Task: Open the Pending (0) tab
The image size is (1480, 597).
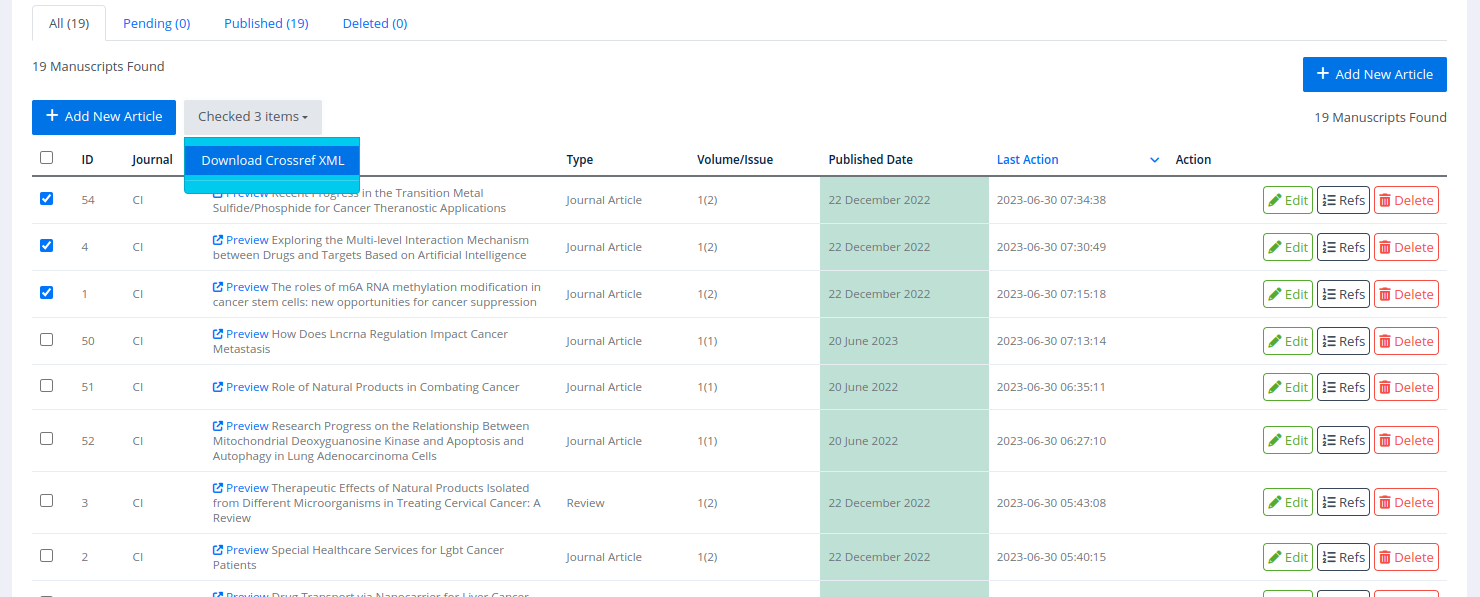Action: pyautogui.click(x=156, y=23)
